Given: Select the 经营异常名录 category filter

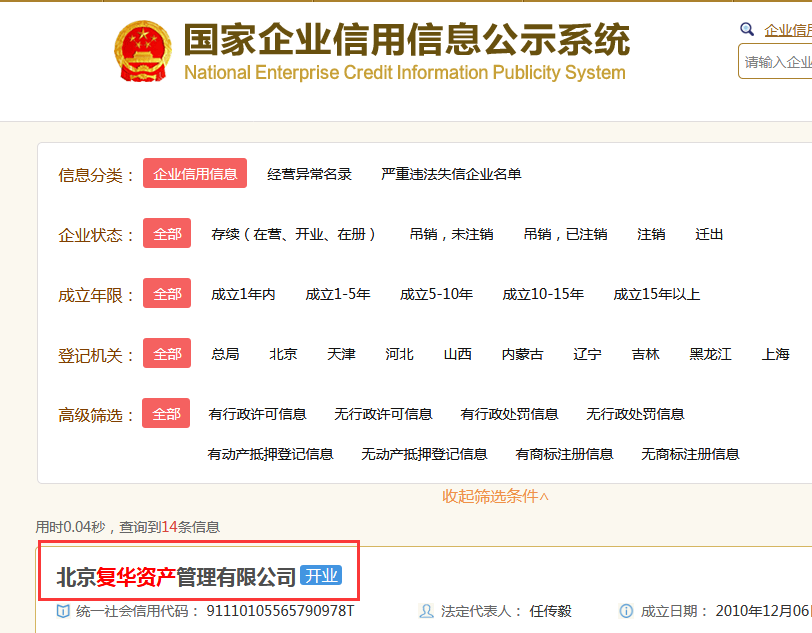Looking at the screenshot, I should point(309,174).
